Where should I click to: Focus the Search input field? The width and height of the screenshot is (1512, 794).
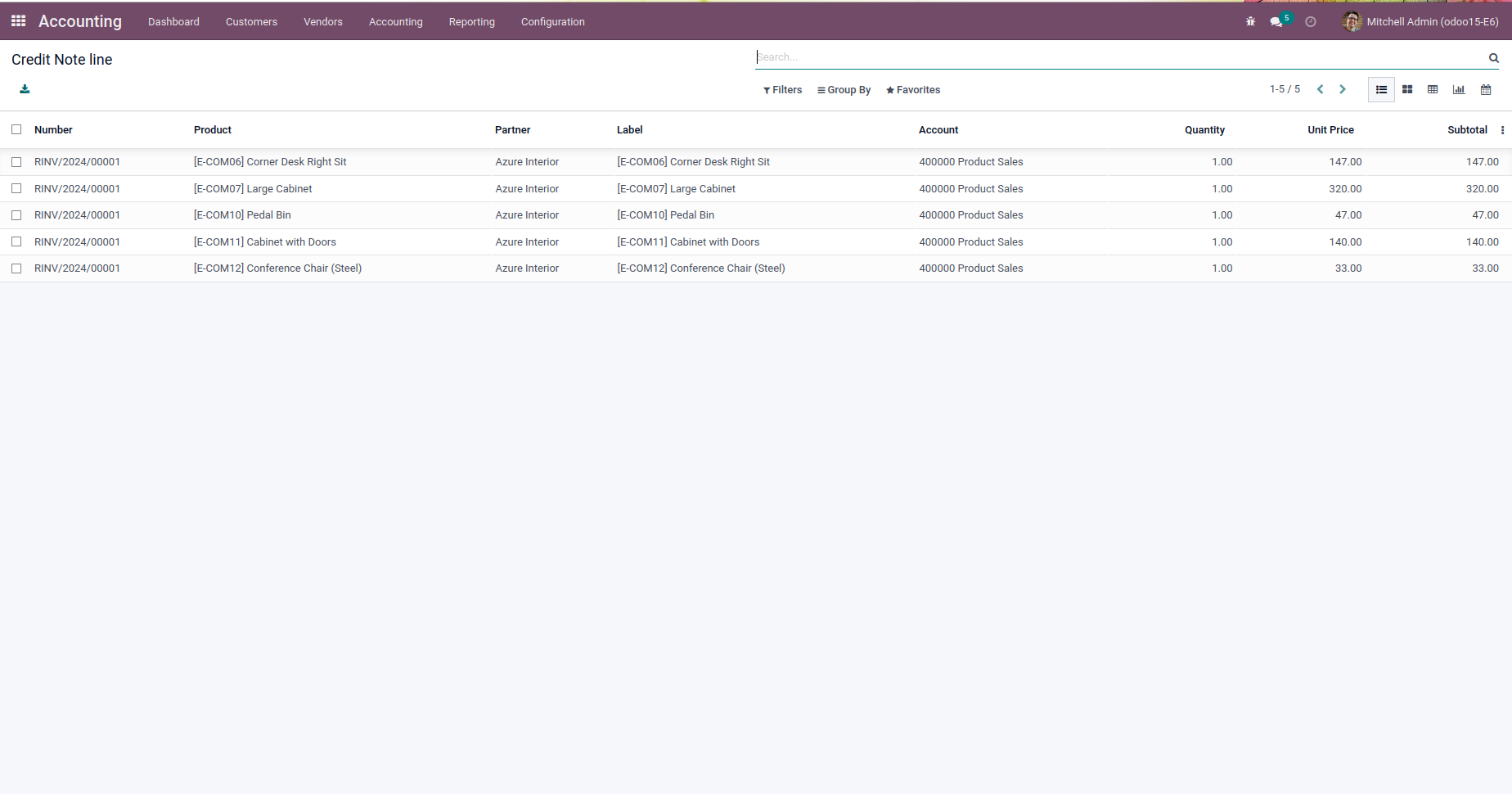[1121, 57]
